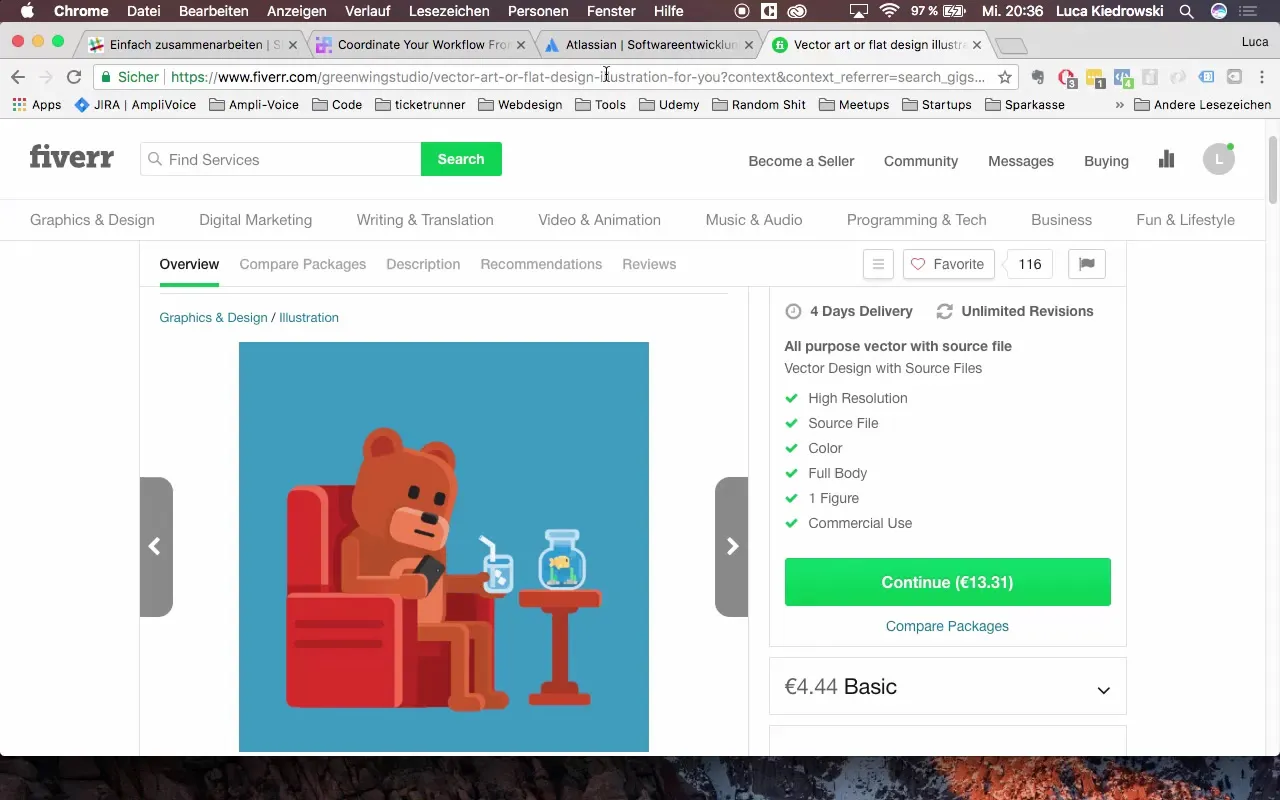Open the Messages link

(1021, 161)
